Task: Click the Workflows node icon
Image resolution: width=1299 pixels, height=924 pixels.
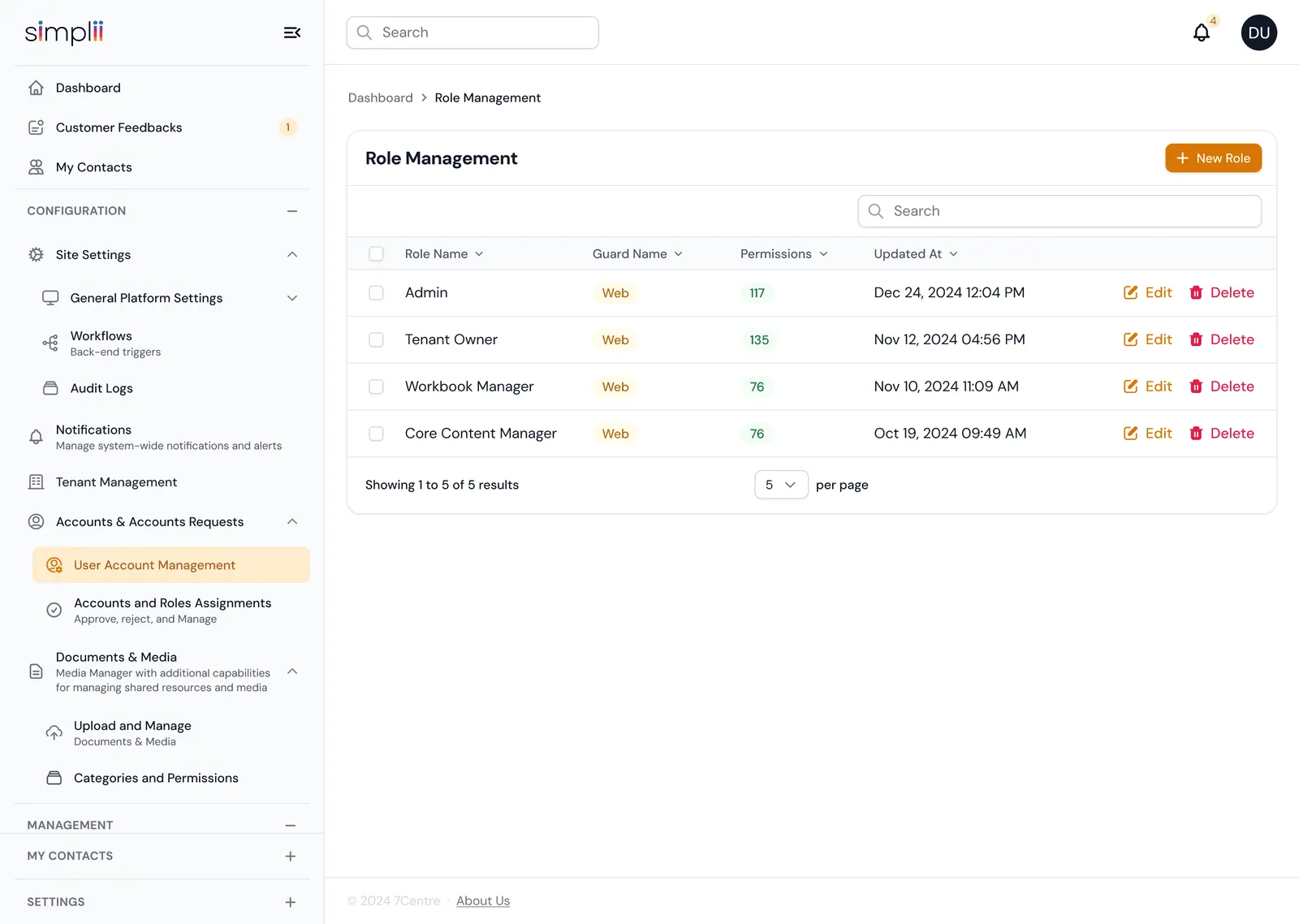Action: pos(50,343)
